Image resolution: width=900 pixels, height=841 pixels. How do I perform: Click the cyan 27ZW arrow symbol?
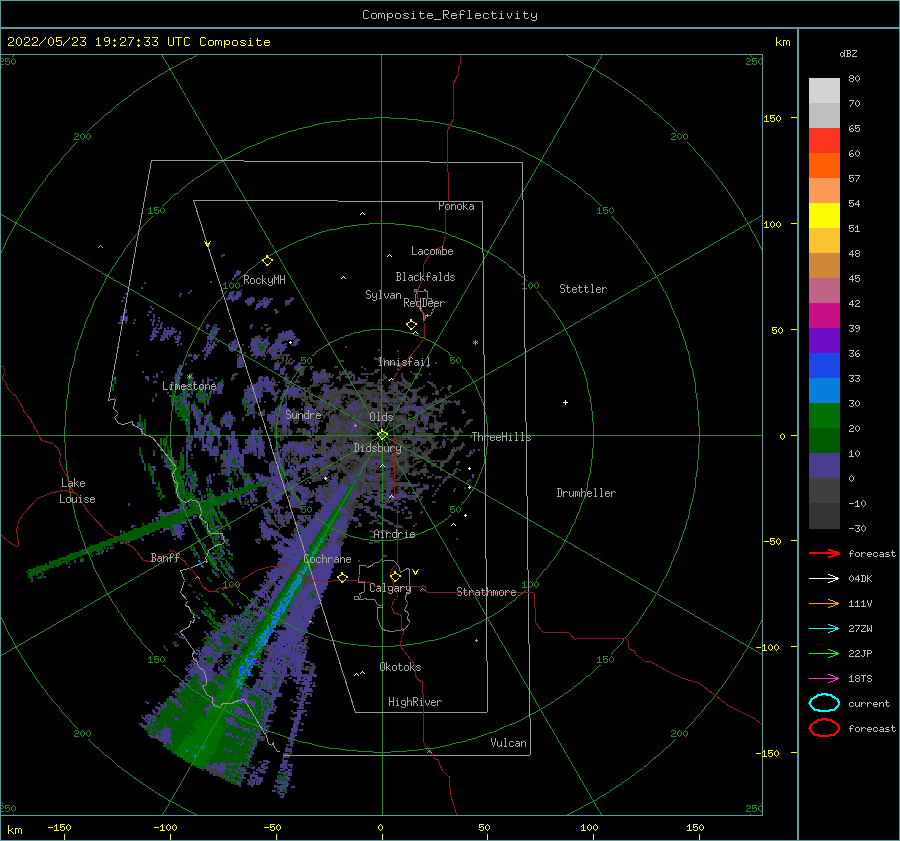(x=824, y=629)
